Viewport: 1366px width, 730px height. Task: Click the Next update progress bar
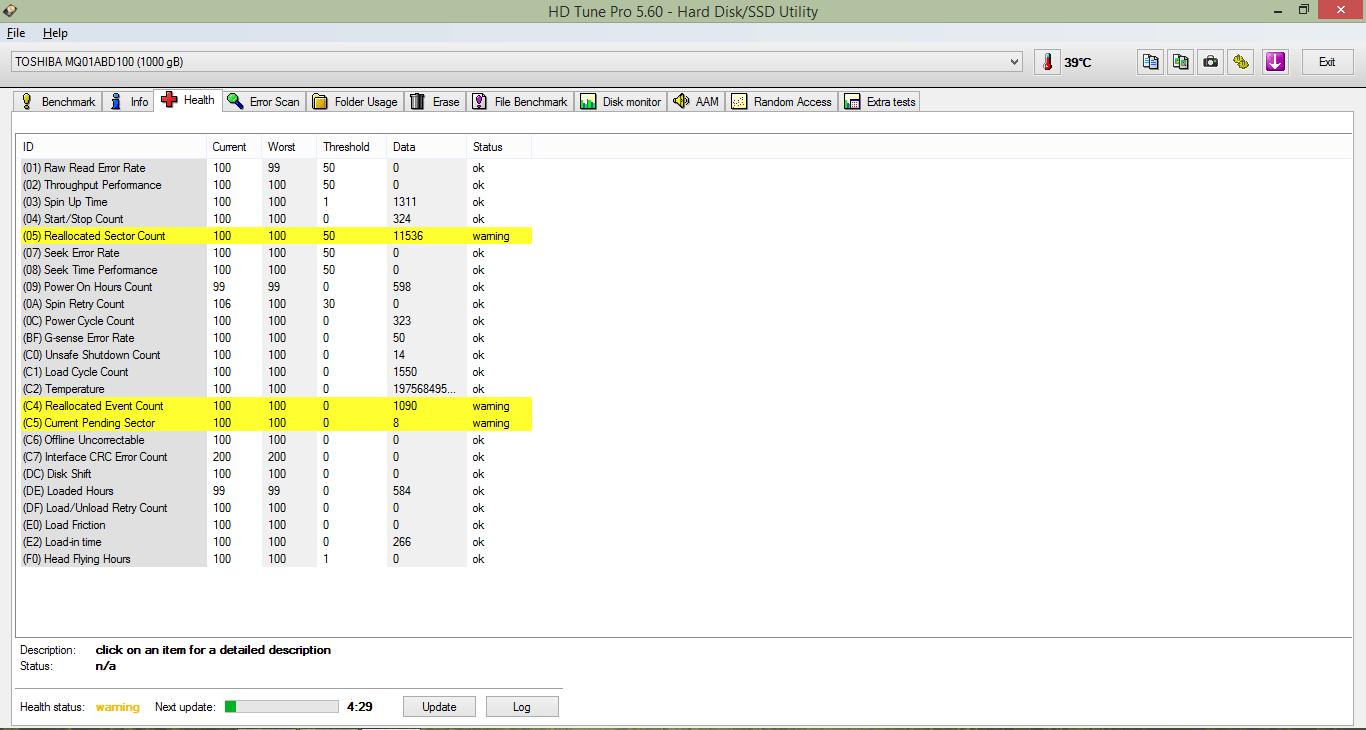point(282,707)
